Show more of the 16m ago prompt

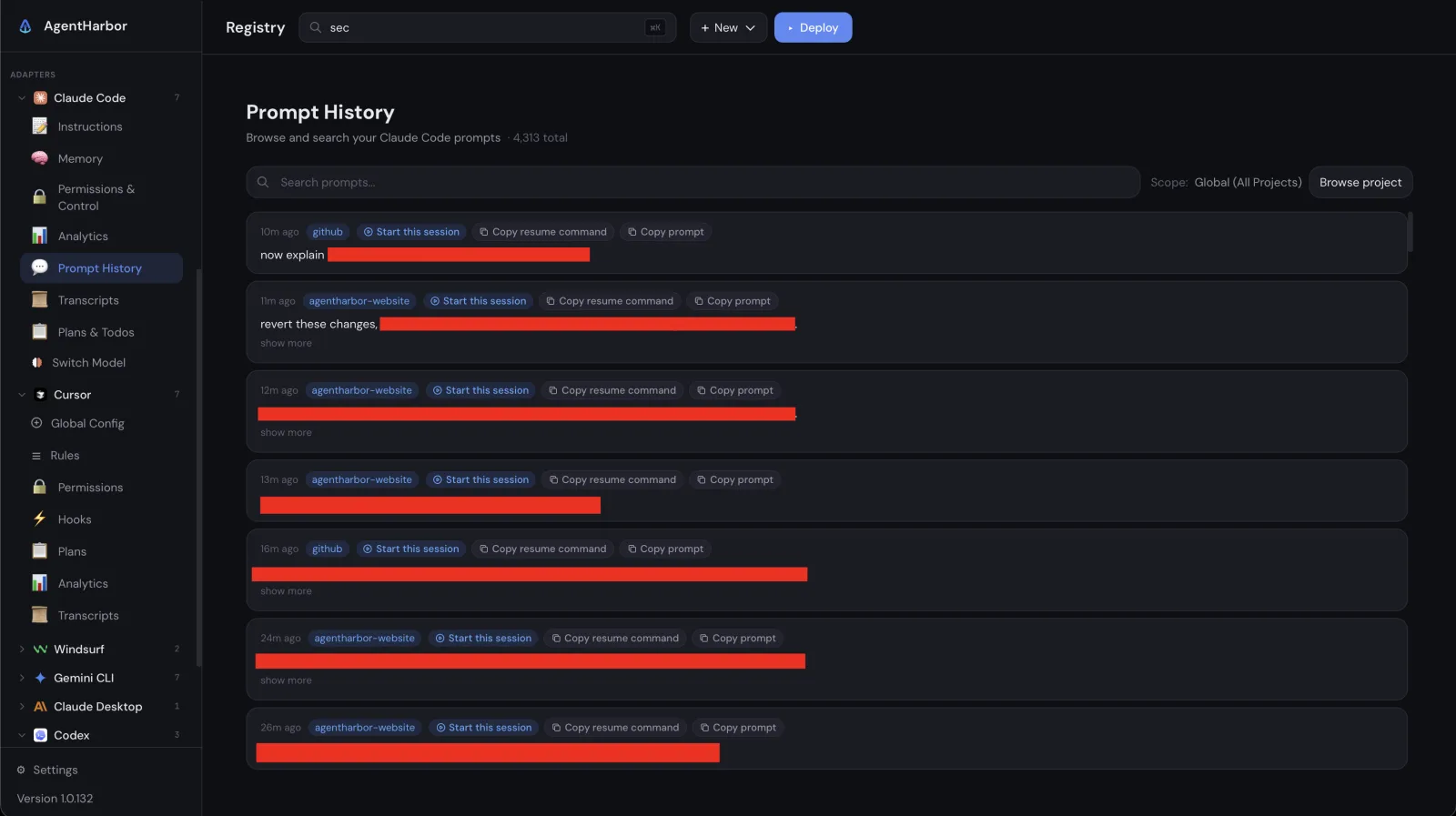pyautogui.click(x=286, y=591)
